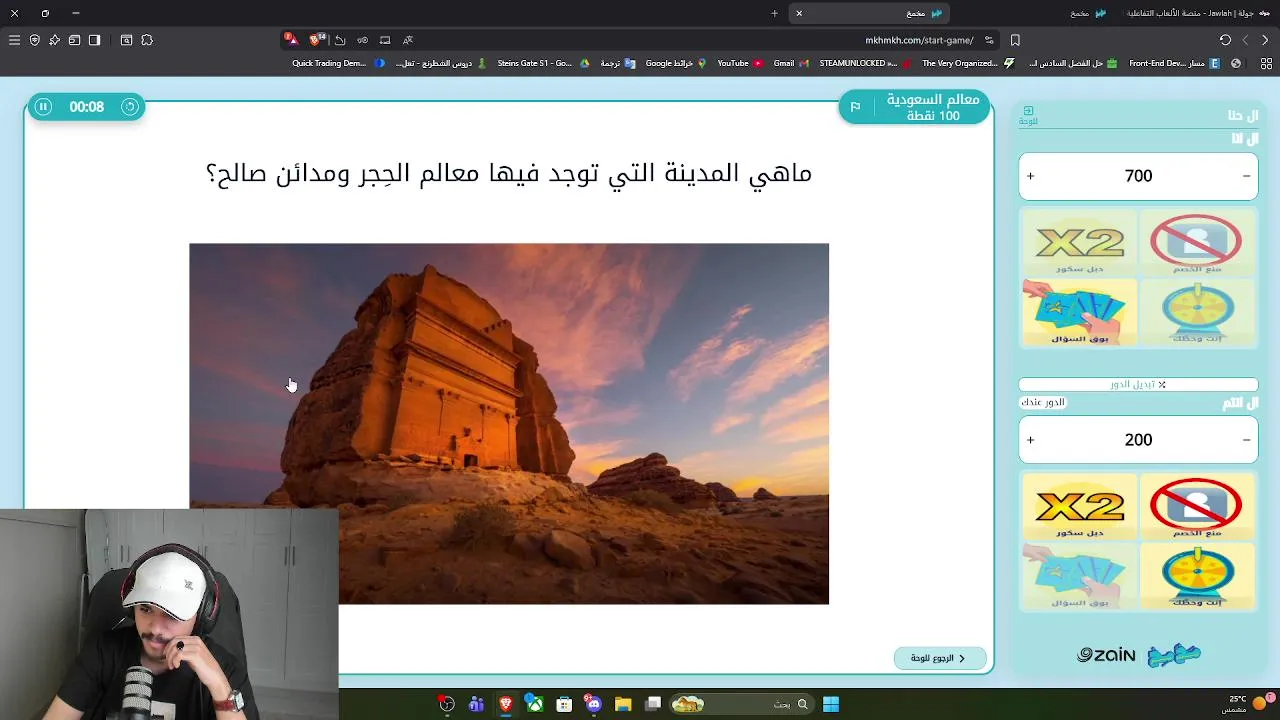Open the tab search icon in toolbar
Screen dimensions: 1280x720
tap(126, 40)
